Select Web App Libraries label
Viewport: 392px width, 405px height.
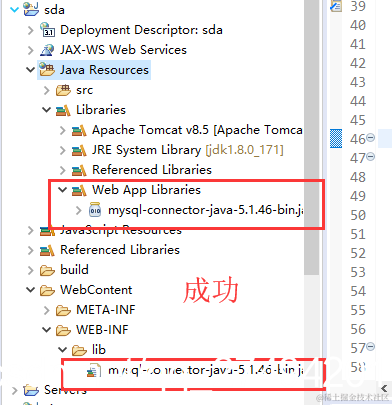tap(146, 190)
